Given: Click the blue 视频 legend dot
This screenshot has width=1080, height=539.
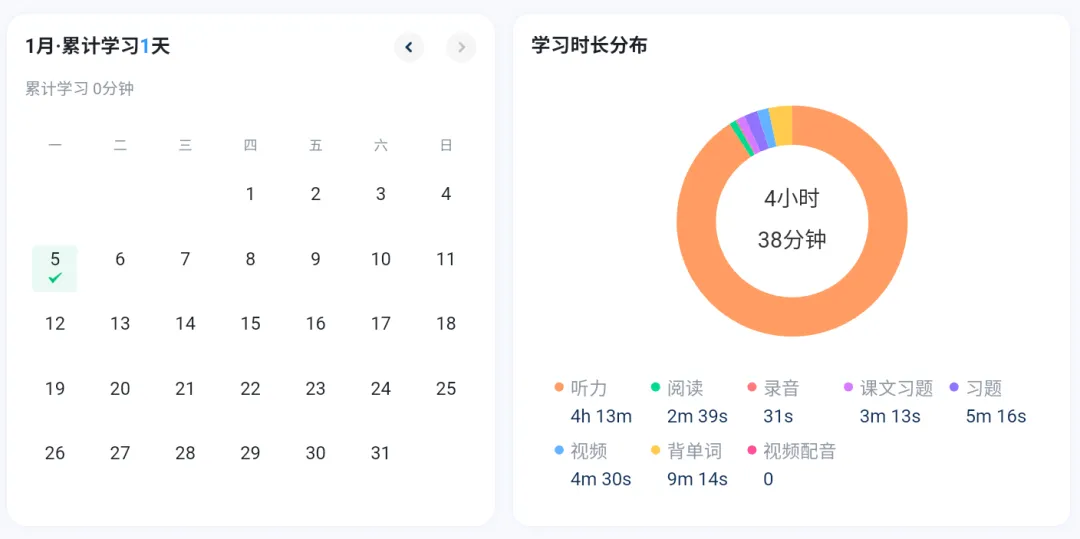Looking at the screenshot, I should pos(559,450).
